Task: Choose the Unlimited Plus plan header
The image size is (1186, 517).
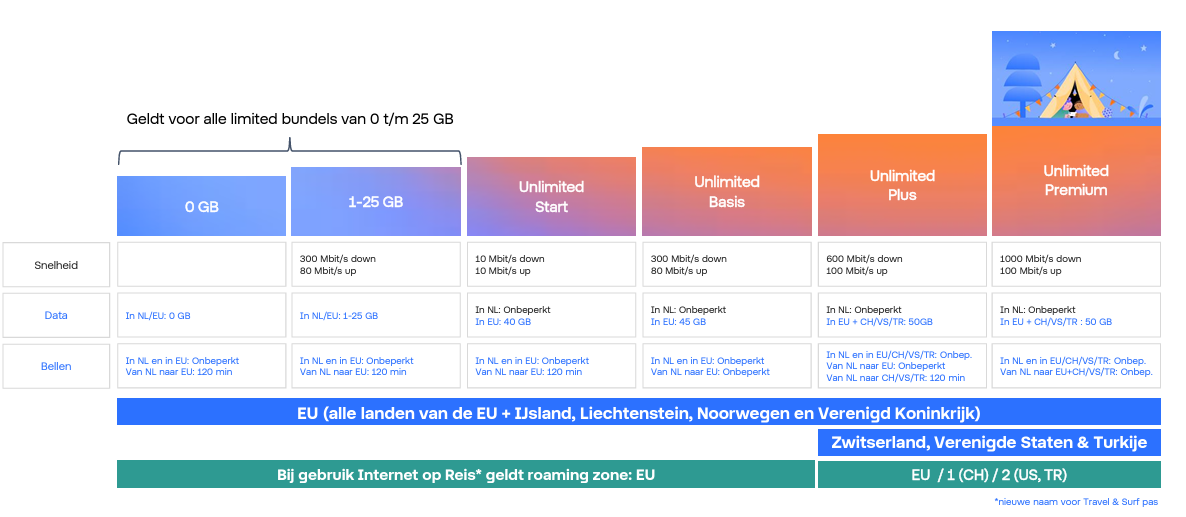Action: 902,185
